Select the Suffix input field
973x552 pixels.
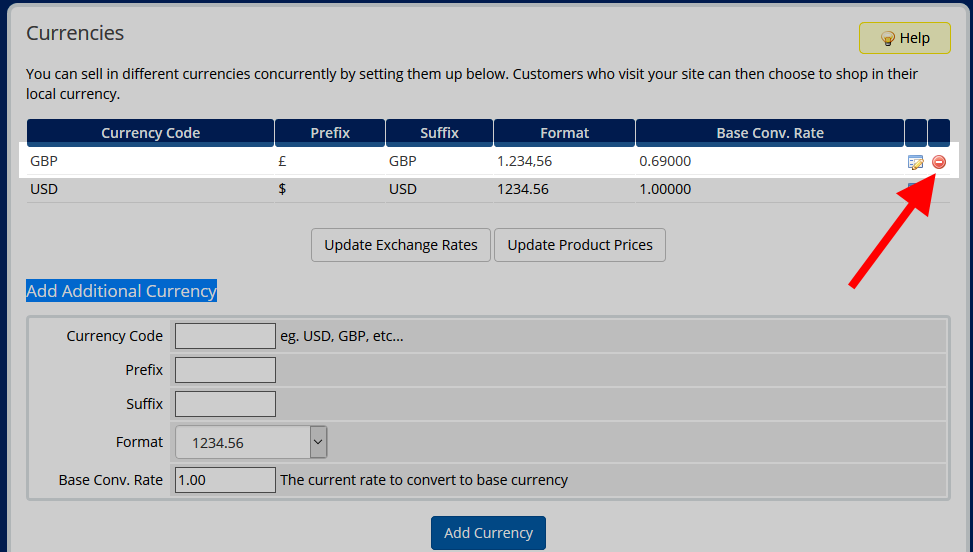tap(225, 404)
